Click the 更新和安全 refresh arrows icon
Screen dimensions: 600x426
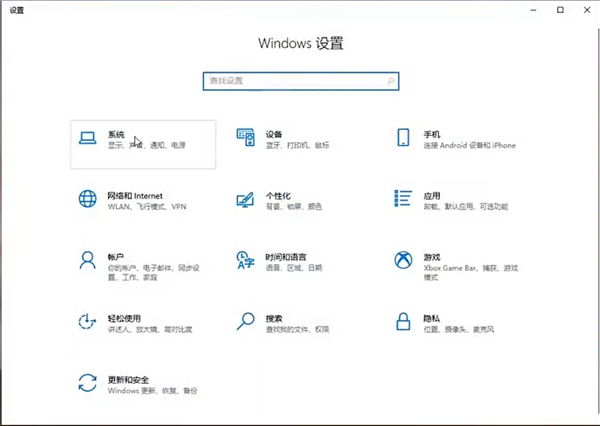click(x=88, y=382)
